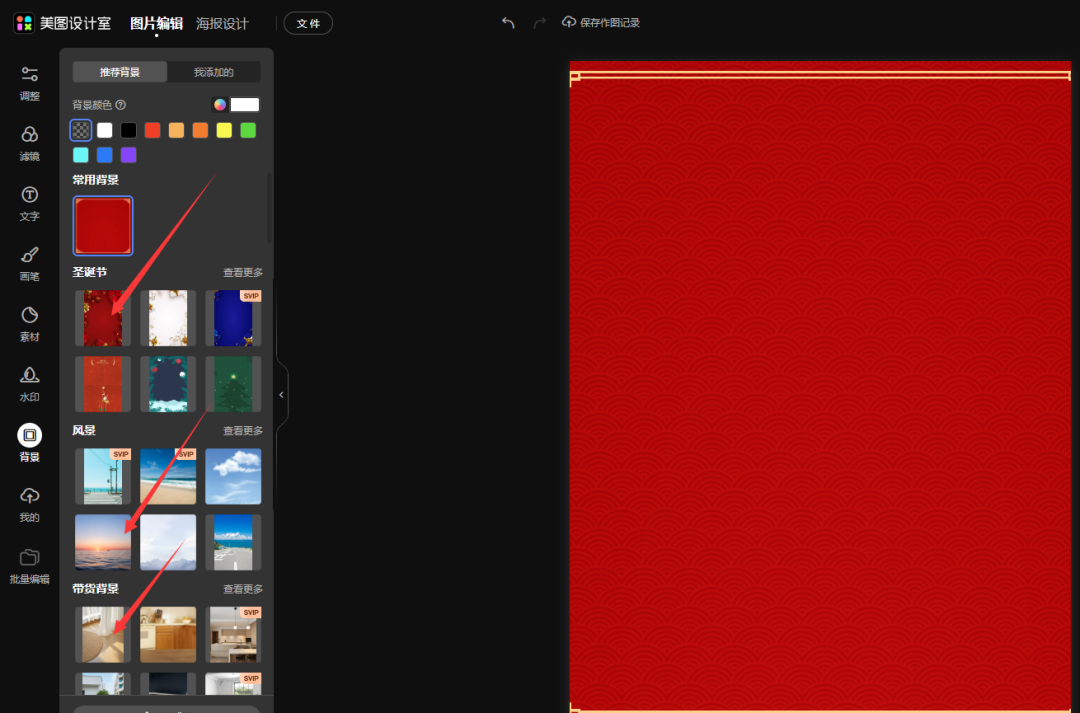Screen dimensions: 1080x713
Task: Open the 素材 materials panel
Action: click(x=30, y=324)
